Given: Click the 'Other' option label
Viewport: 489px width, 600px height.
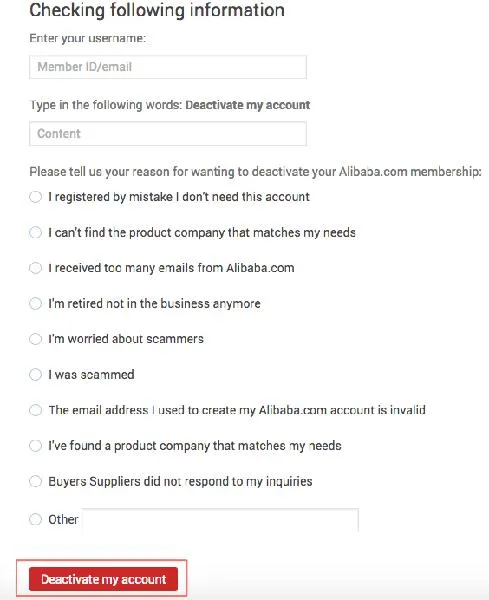Looking at the screenshot, I should pos(63,519).
